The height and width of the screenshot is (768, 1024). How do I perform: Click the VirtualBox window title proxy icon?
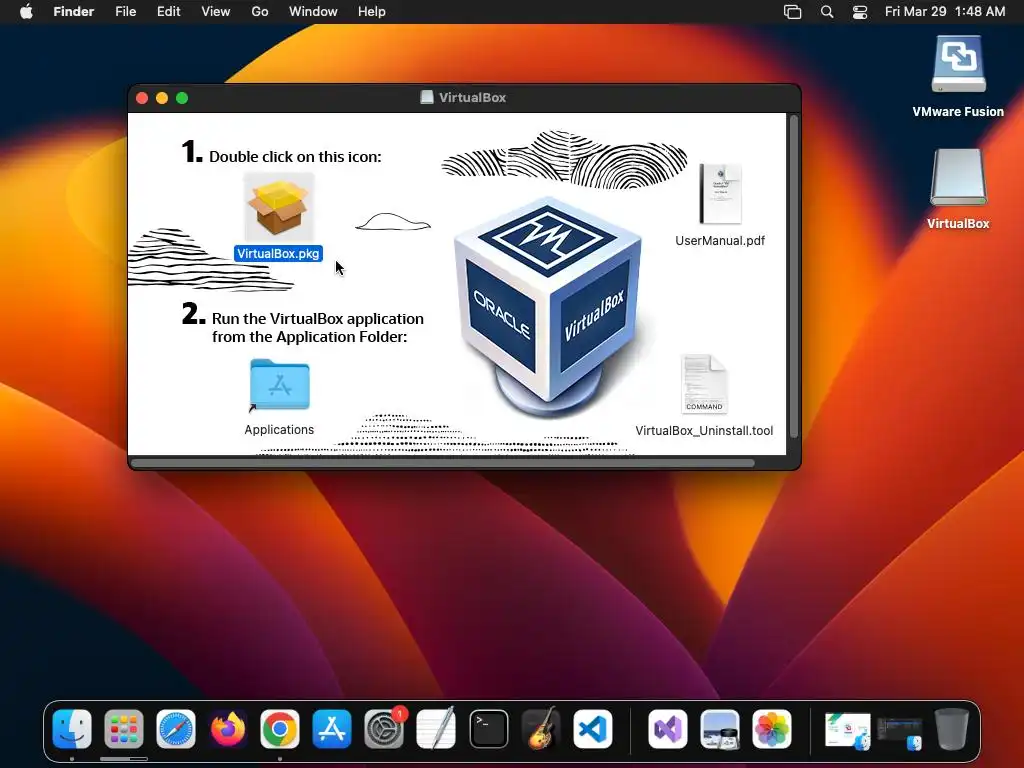(x=426, y=97)
